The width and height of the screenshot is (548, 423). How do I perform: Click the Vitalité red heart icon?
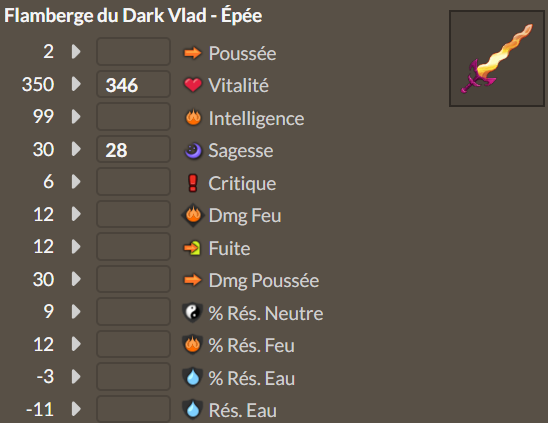(x=193, y=85)
